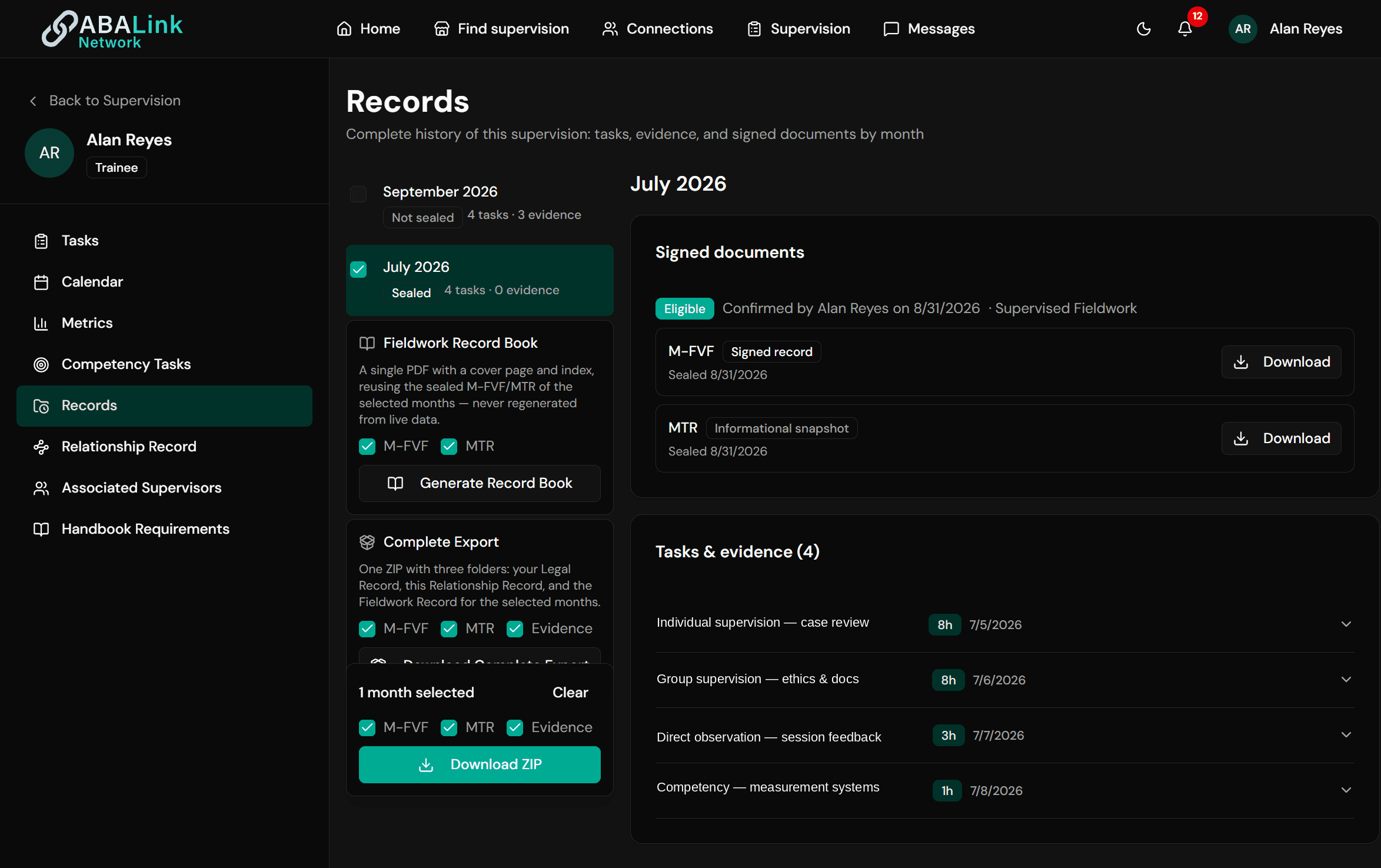This screenshot has height=868, width=1381.
Task: Toggle dark mode moon icon
Action: tap(1143, 29)
